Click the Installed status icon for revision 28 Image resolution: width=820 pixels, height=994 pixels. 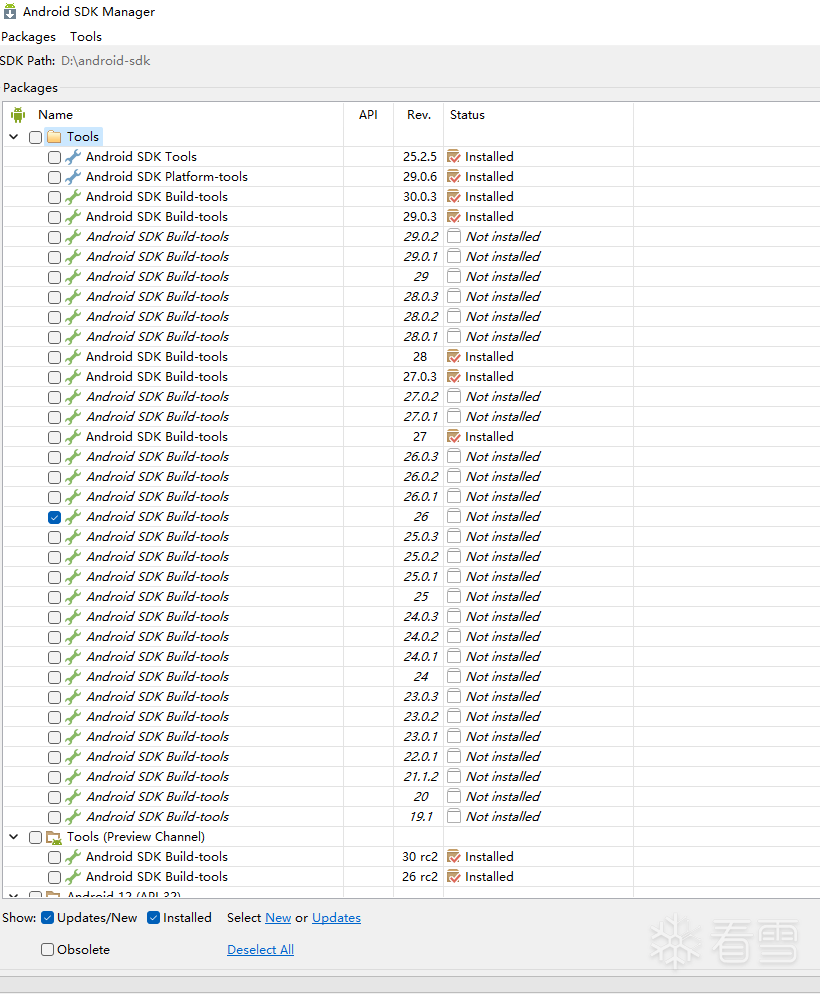(x=454, y=357)
